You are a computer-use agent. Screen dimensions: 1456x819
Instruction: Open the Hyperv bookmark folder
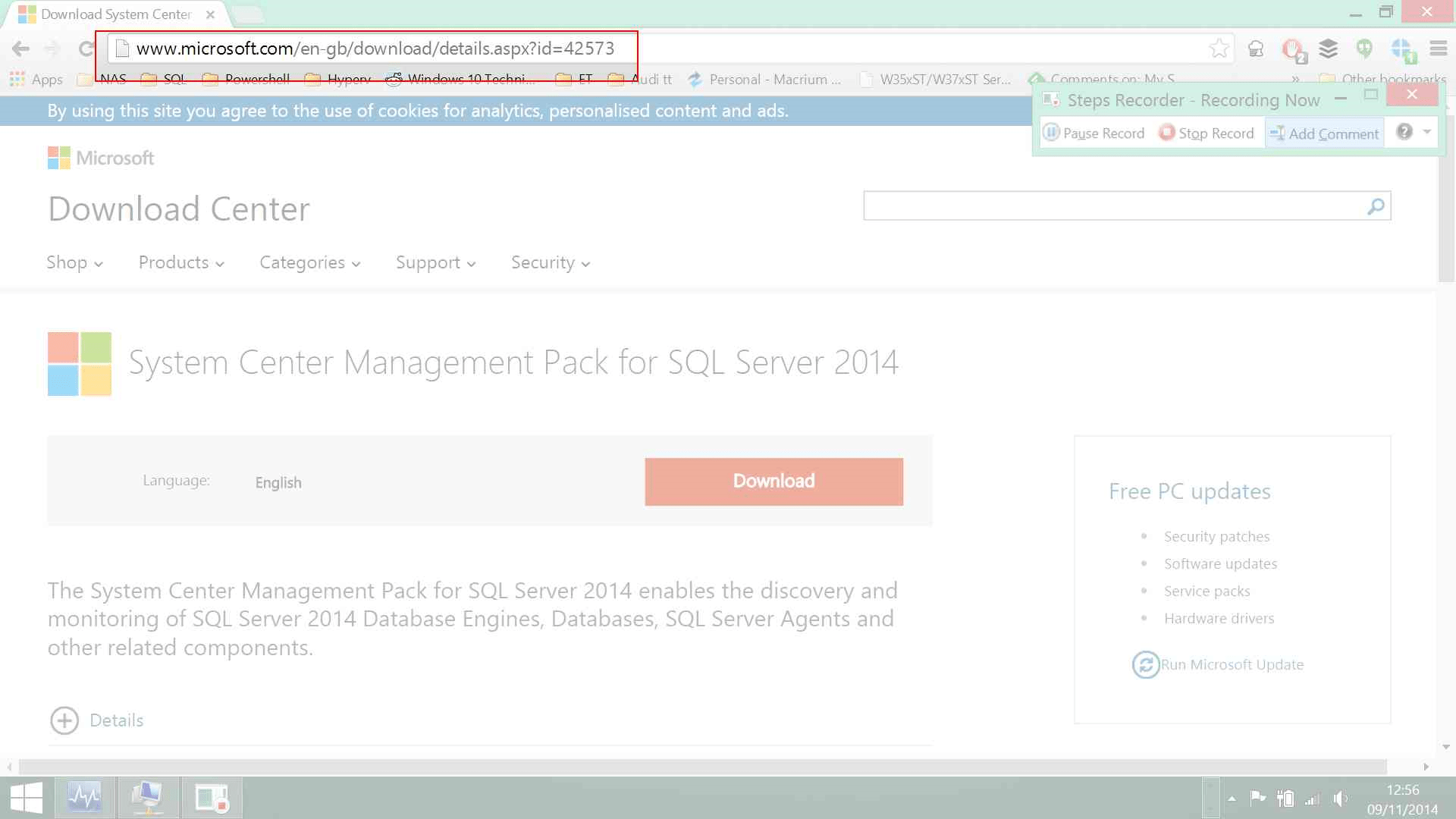click(x=337, y=79)
